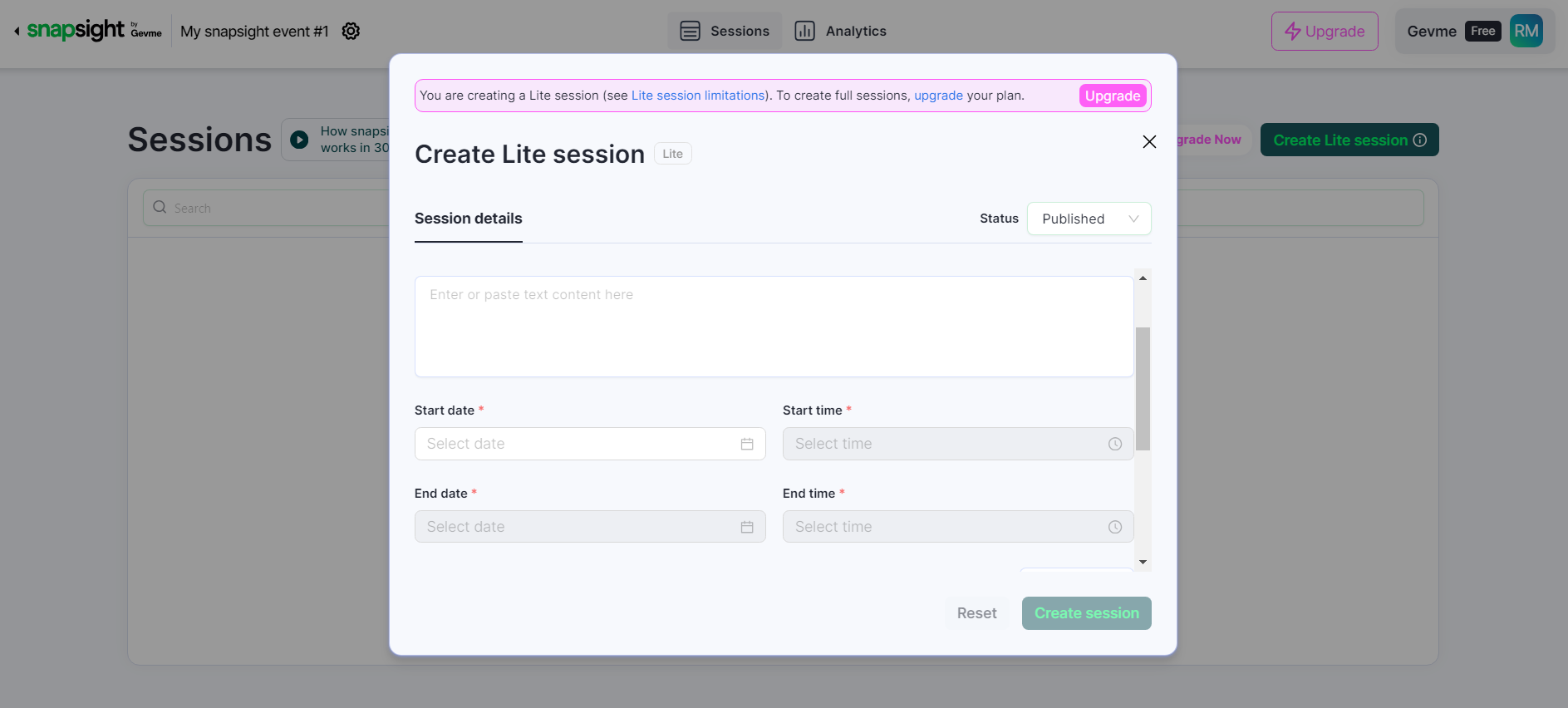This screenshot has height=708, width=1568.
Task: Click the RM user avatar
Action: [x=1526, y=32]
